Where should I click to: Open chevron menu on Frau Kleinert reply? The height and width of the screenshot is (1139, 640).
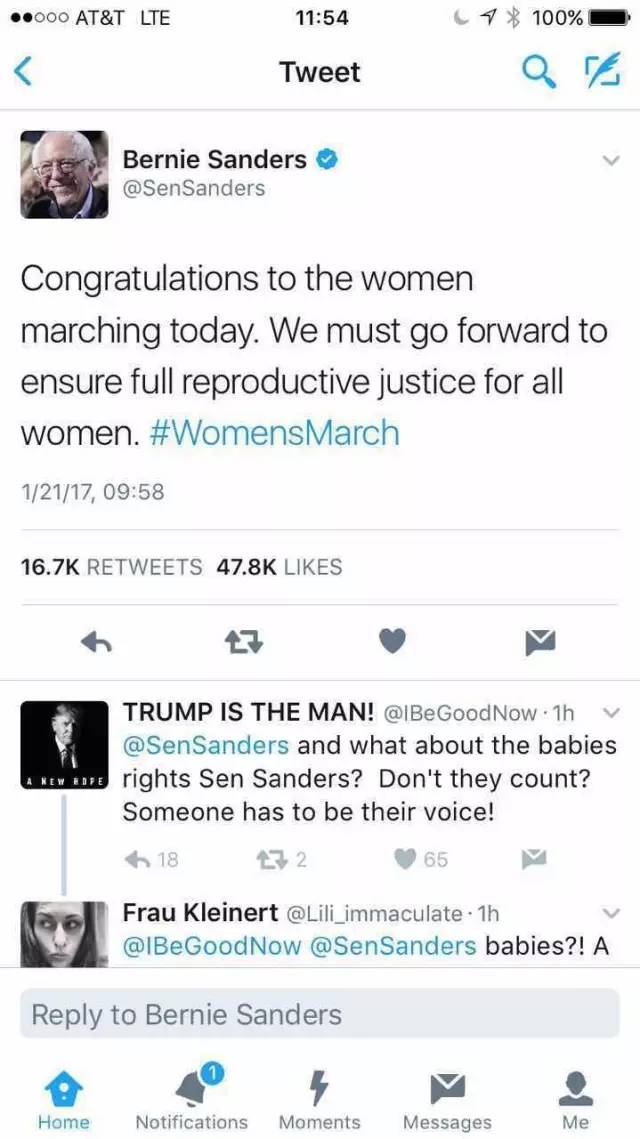[x=612, y=913]
